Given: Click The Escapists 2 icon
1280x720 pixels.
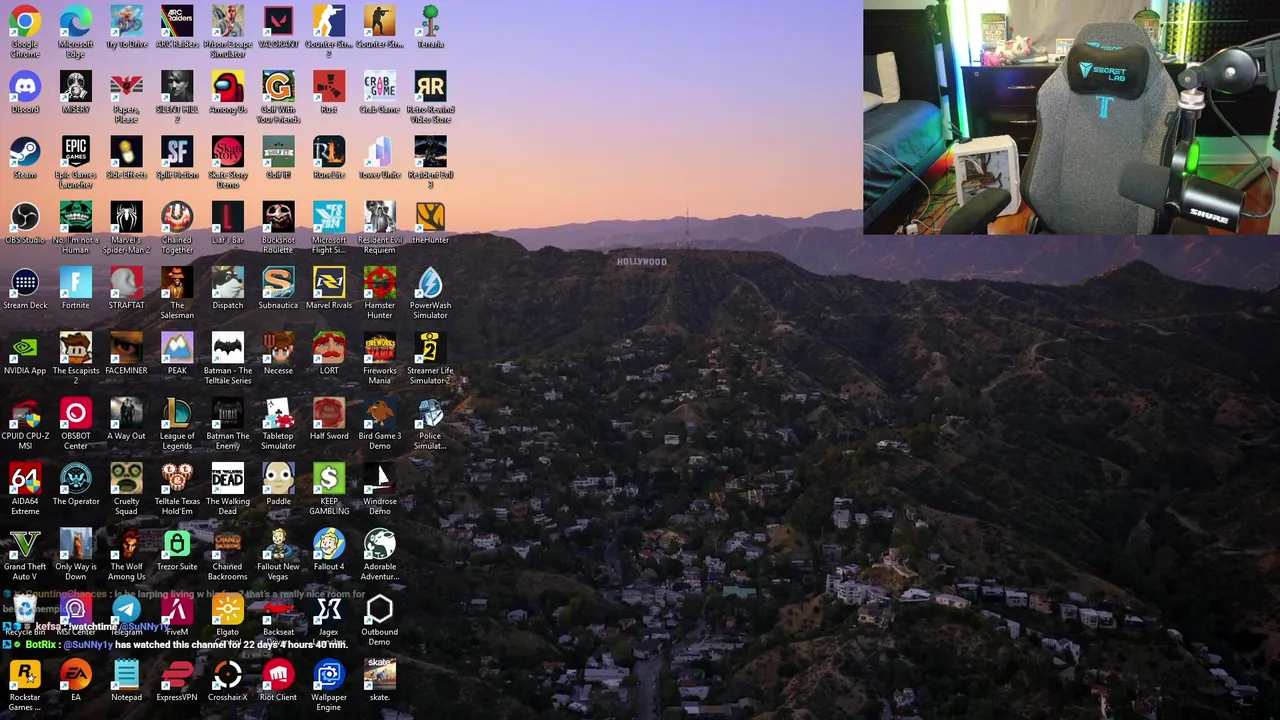Looking at the screenshot, I should click(76, 358).
